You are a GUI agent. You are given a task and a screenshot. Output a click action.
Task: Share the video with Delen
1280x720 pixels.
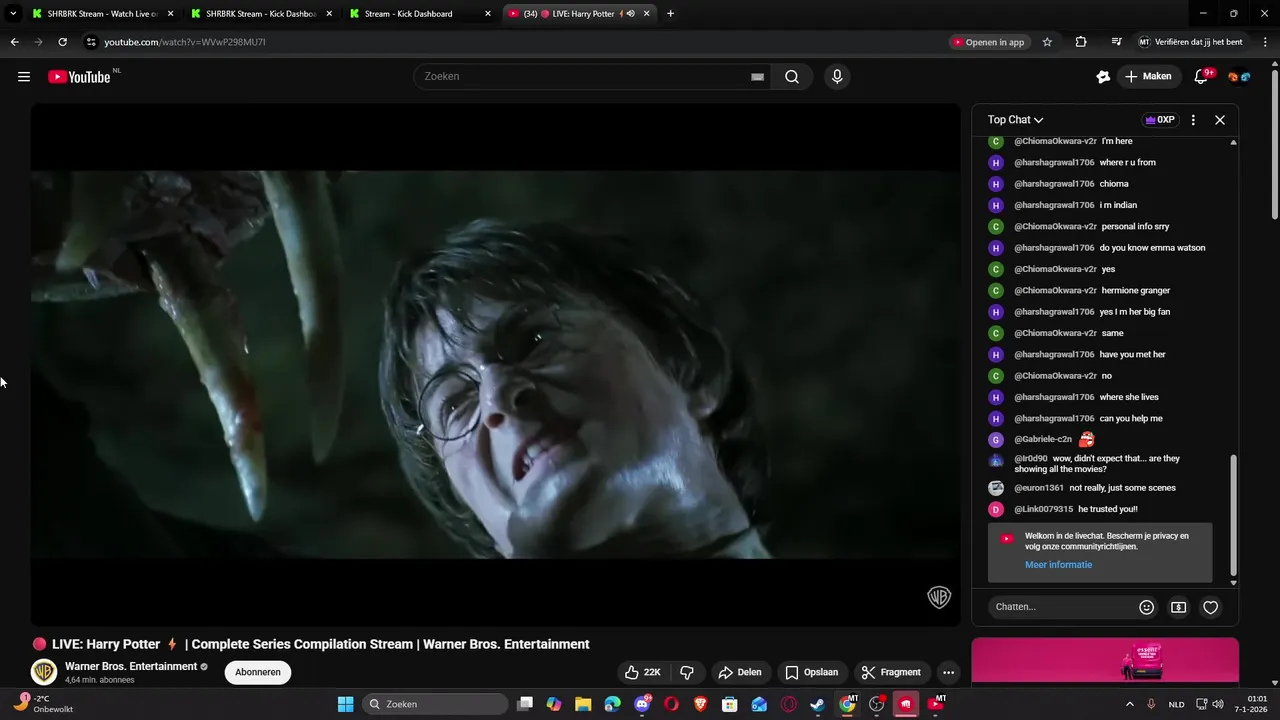coord(740,672)
